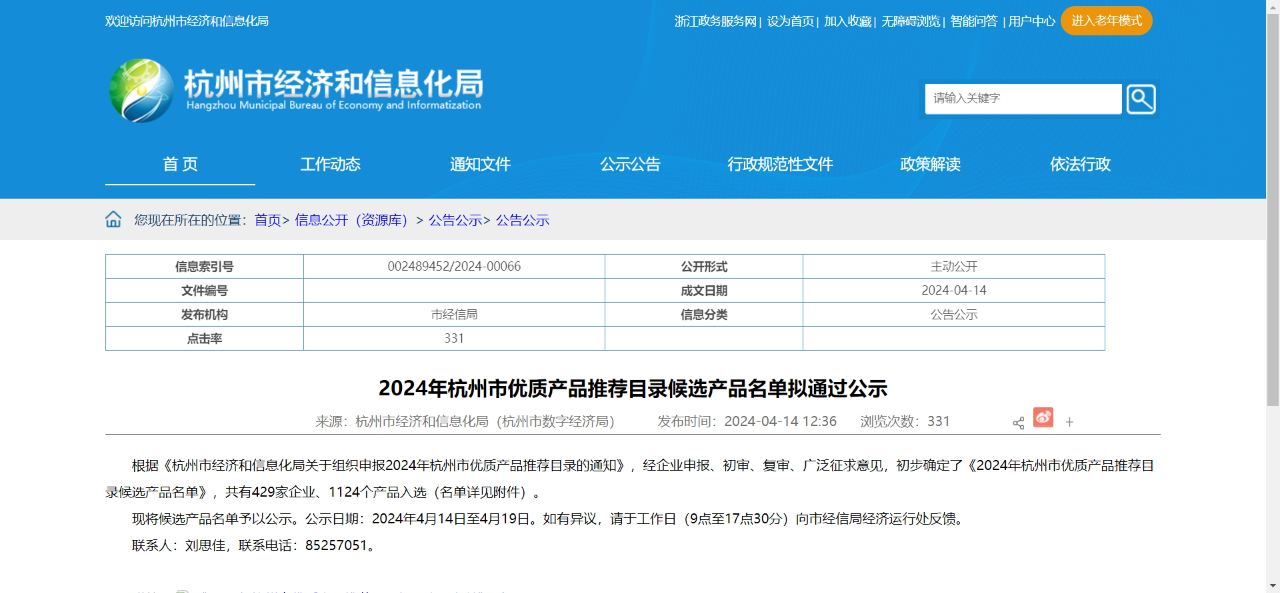Image resolution: width=1280 pixels, height=593 pixels.
Task: Click breadcrumb 信息公开（资源库） link
Action: tap(352, 220)
